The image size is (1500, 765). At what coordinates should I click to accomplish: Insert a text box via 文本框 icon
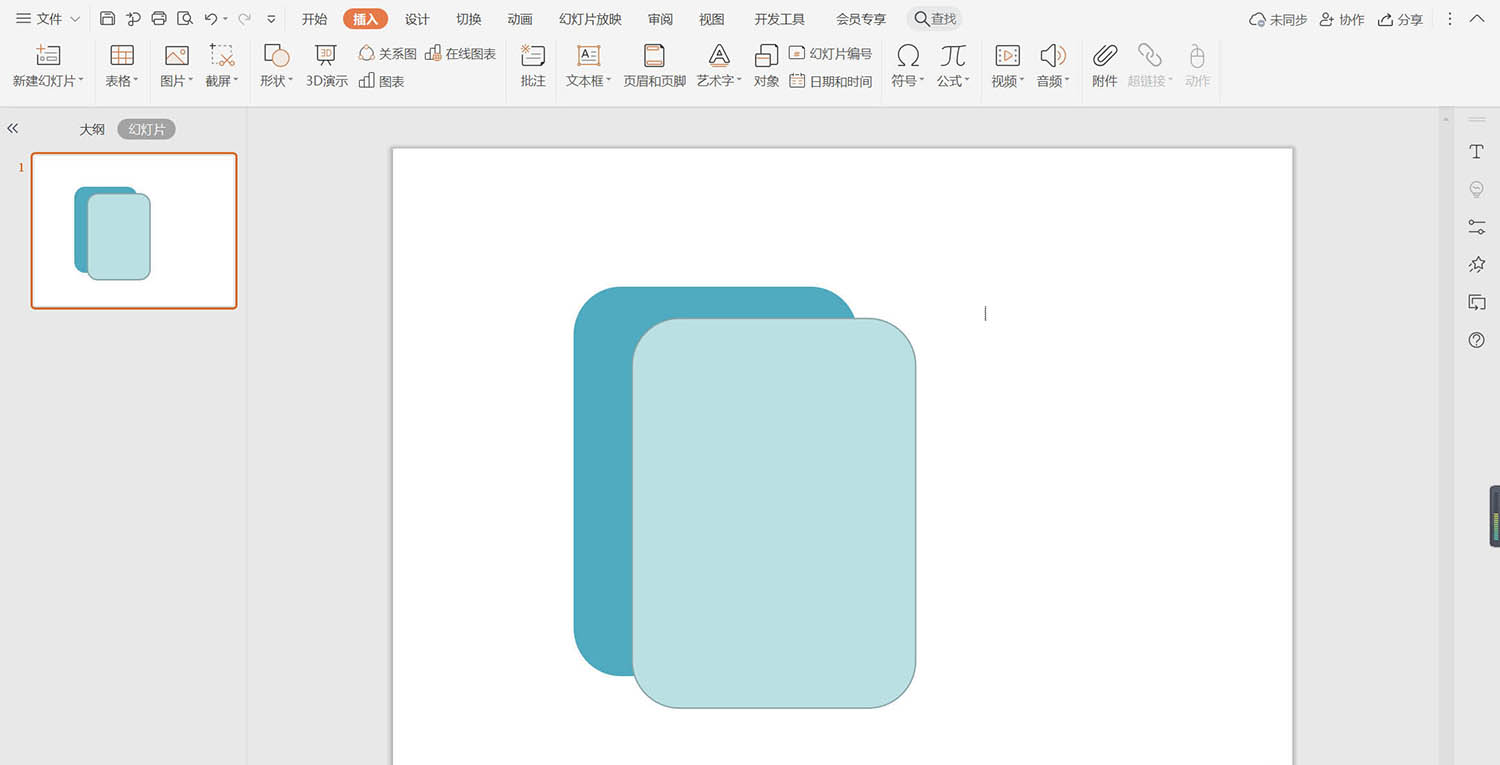pyautogui.click(x=589, y=64)
